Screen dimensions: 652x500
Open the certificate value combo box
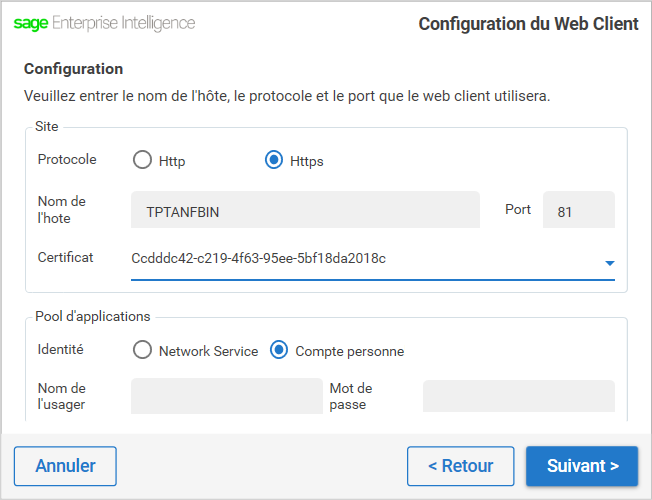click(x=360, y=259)
